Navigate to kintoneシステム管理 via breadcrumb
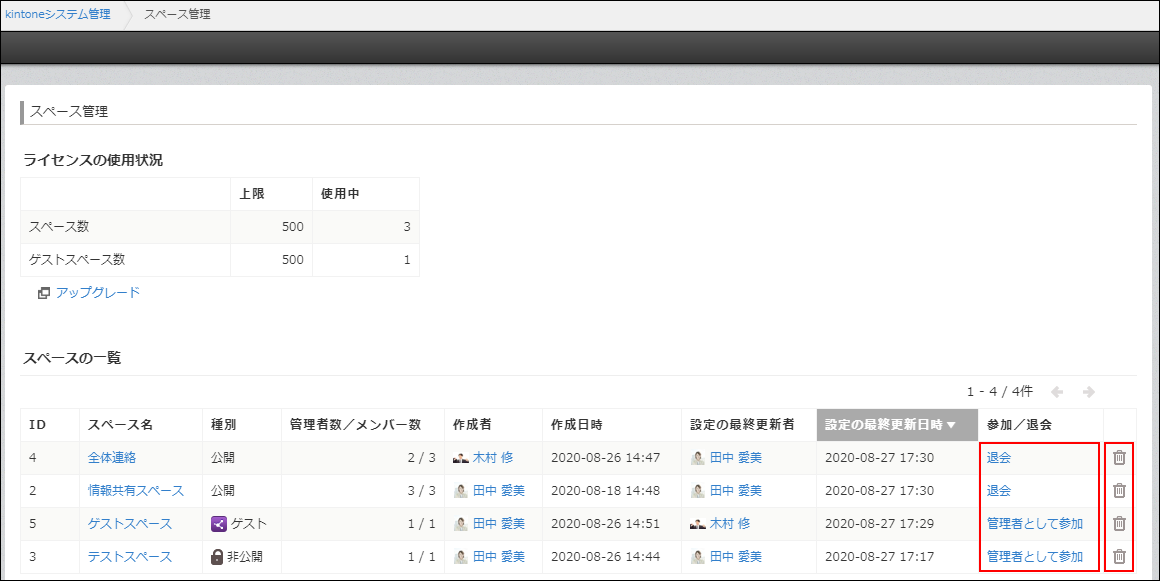Image resolution: width=1160 pixels, height=581 pixels. 57,14
